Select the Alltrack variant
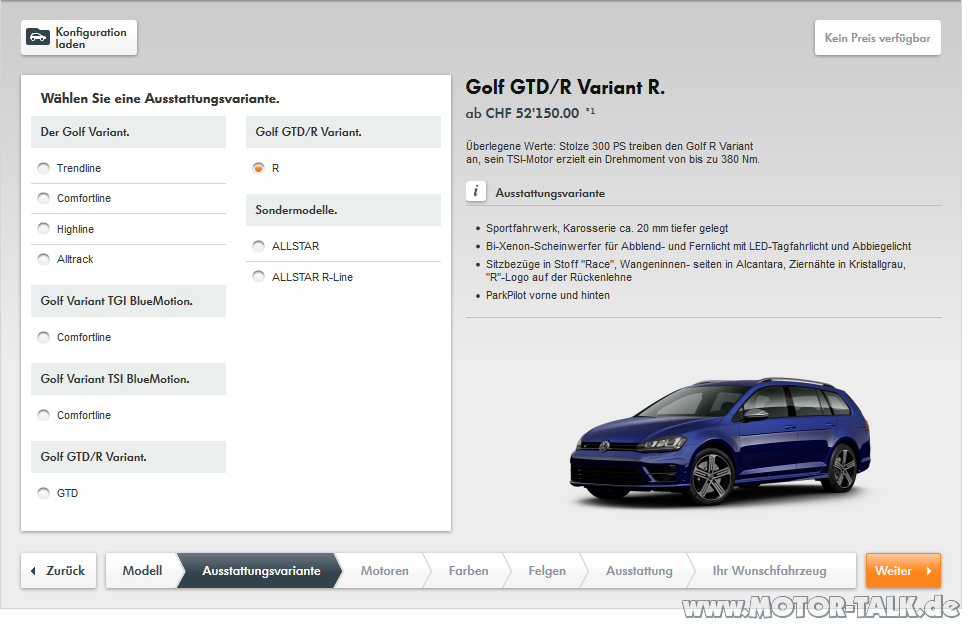Viewport: 969px width, 624px height. click(43, 258)
